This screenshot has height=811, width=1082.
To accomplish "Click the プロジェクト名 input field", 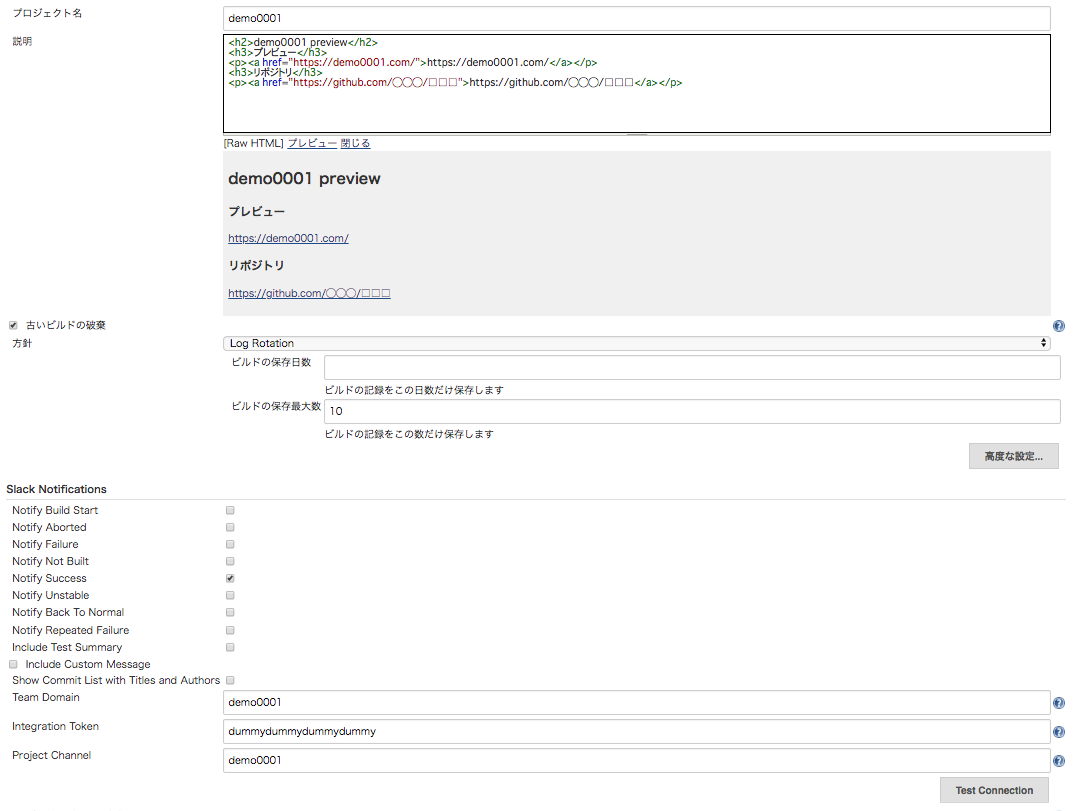I will click(x=637, y=18).
